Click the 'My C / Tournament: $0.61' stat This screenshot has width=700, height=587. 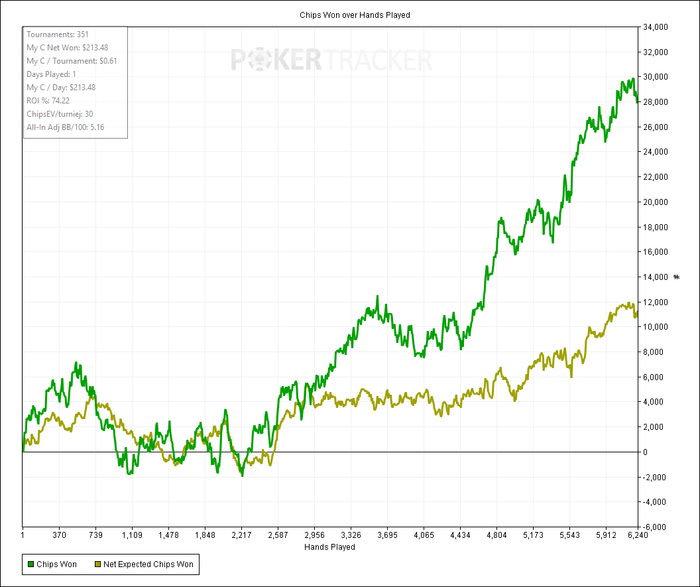click(x=72, y=61)
